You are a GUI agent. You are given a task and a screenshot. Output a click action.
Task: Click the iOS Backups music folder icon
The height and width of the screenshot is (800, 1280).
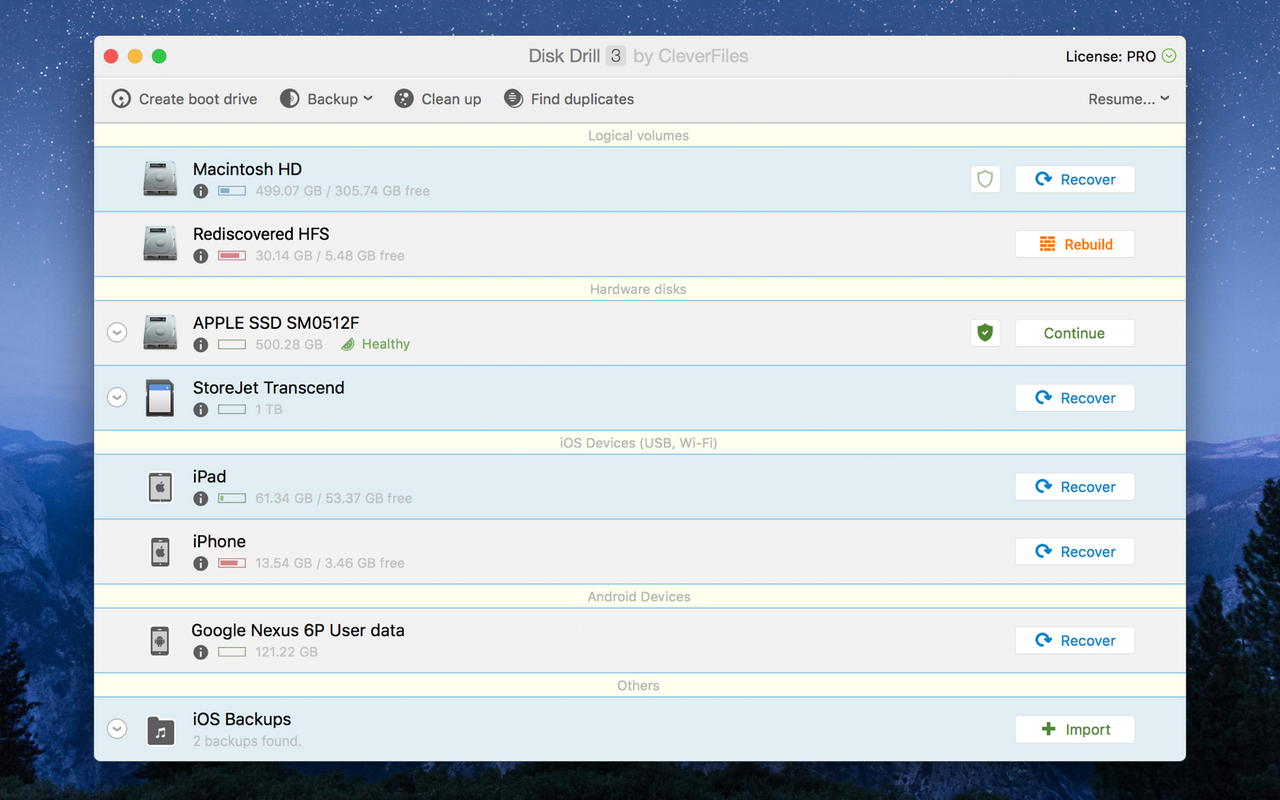tap(160, 730)
